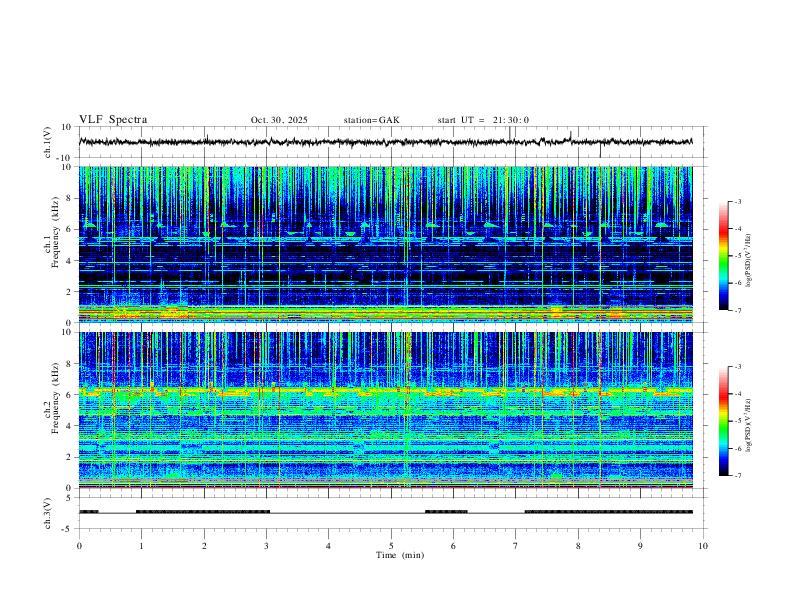
Task: Click the ch.3 pulse segment near 6 minutes
Action: click(x=446, y=512)
